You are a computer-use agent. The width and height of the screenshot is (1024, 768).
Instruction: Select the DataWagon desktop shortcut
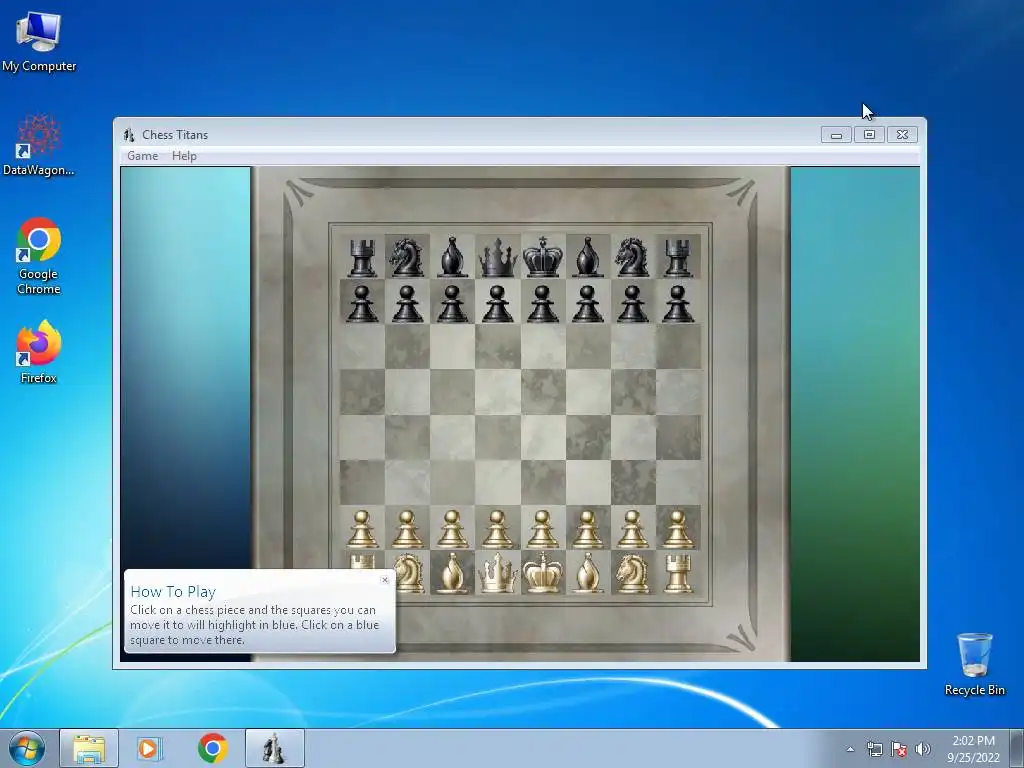coord(39,145)
